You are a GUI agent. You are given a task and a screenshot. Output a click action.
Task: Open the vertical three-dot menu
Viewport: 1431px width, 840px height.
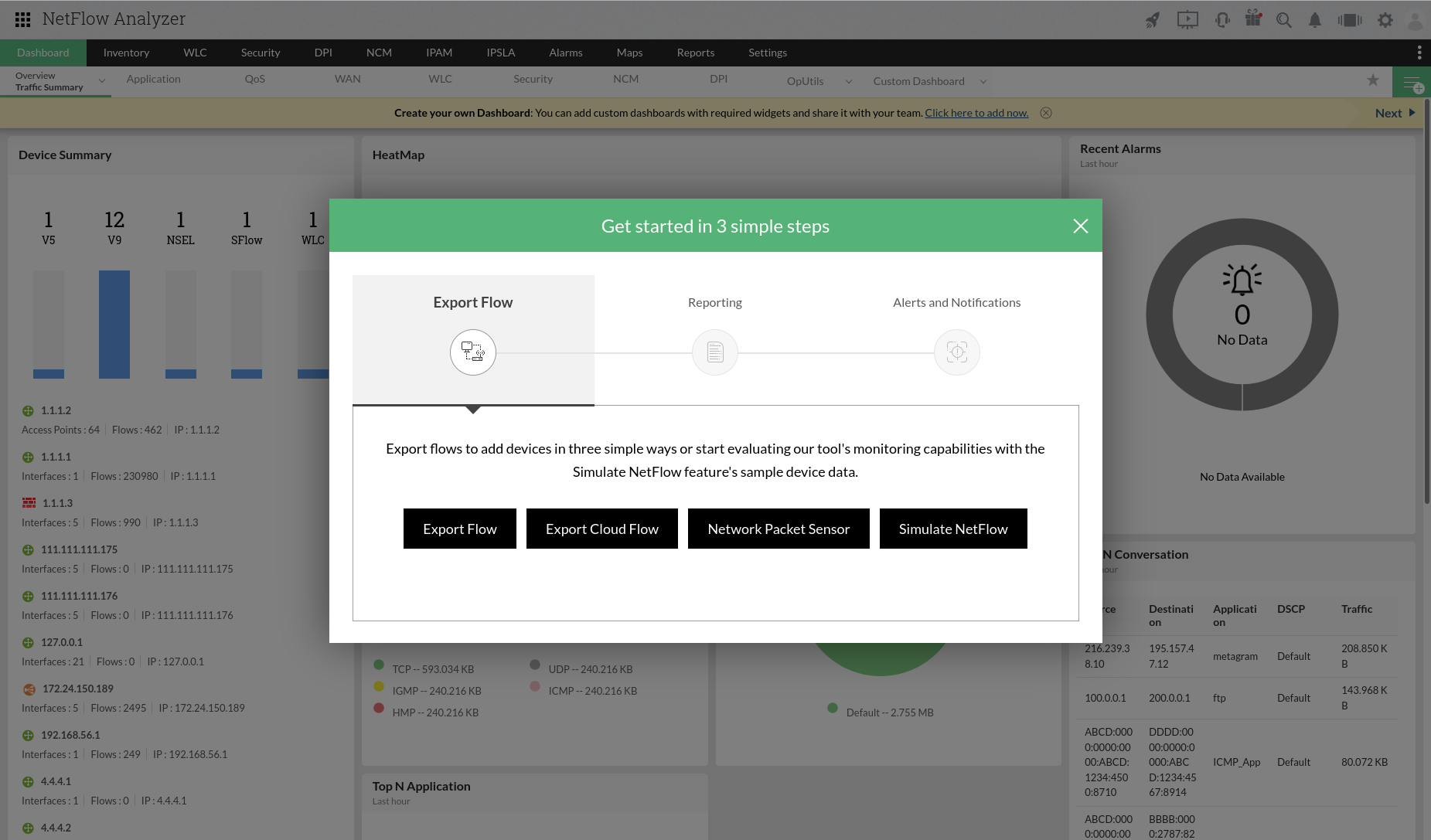click(1419, 53)
